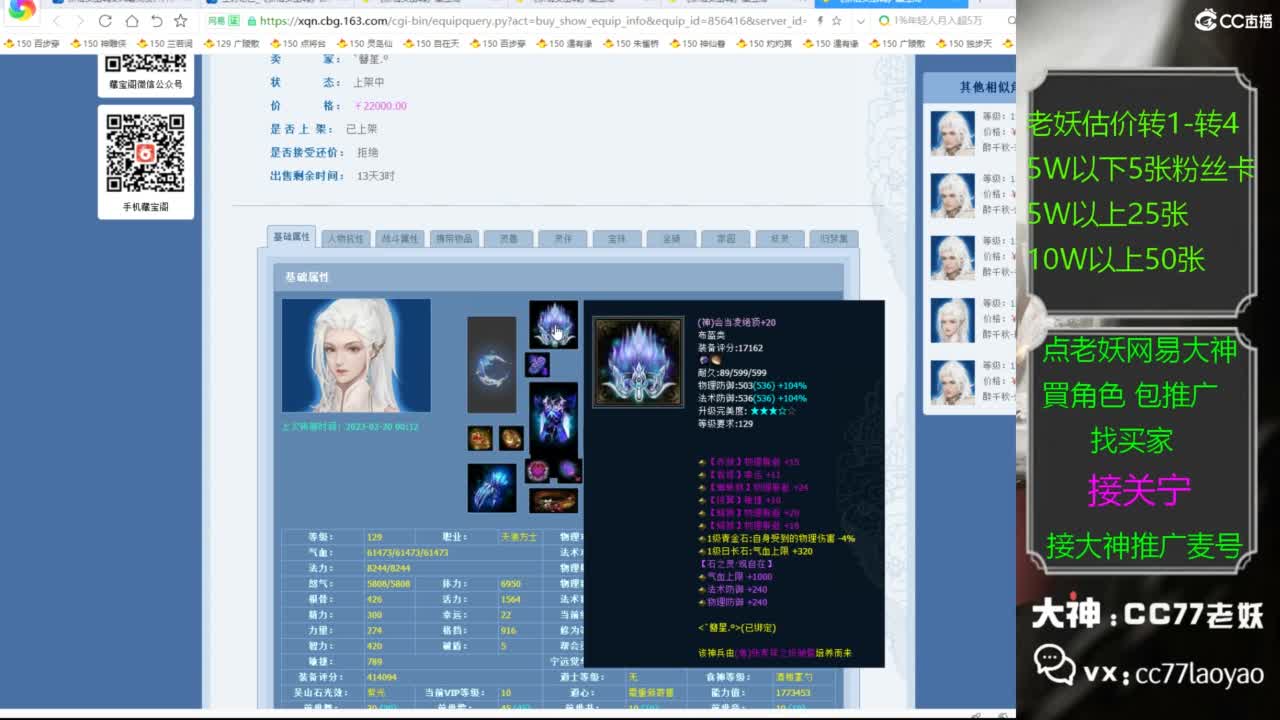
Task: Click the 手机藏宝阁 QR code
Action: click(146, 153)
